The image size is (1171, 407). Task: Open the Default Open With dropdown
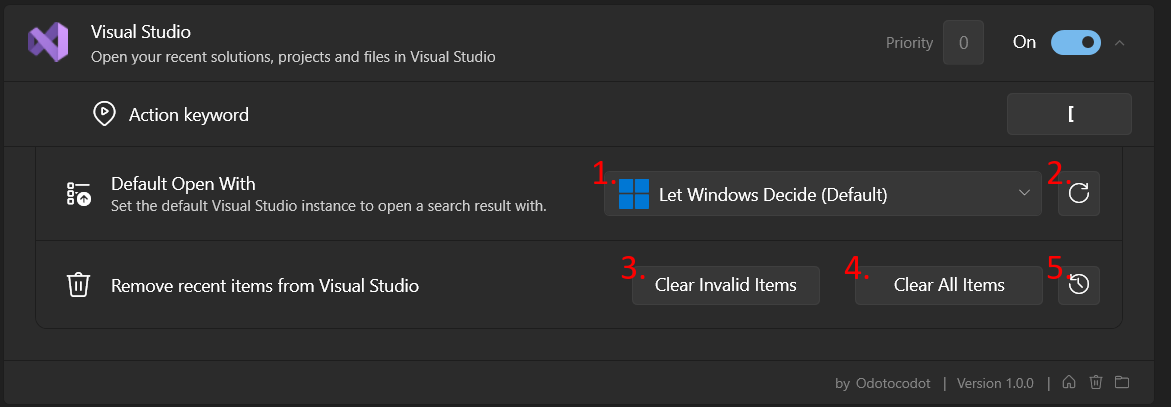(822, 194)
